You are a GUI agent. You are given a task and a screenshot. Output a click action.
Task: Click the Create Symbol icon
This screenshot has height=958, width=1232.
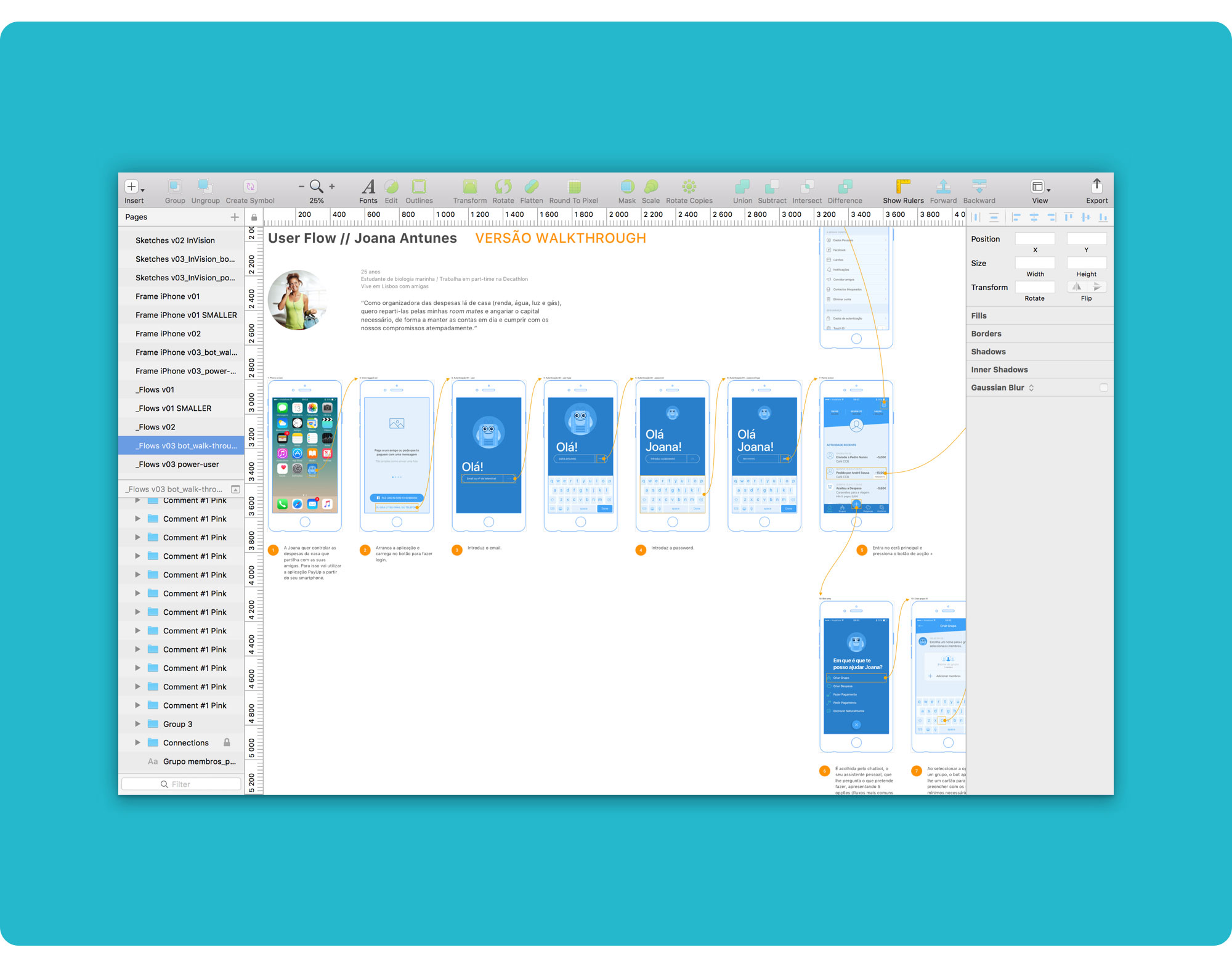(x=249, y=187)
